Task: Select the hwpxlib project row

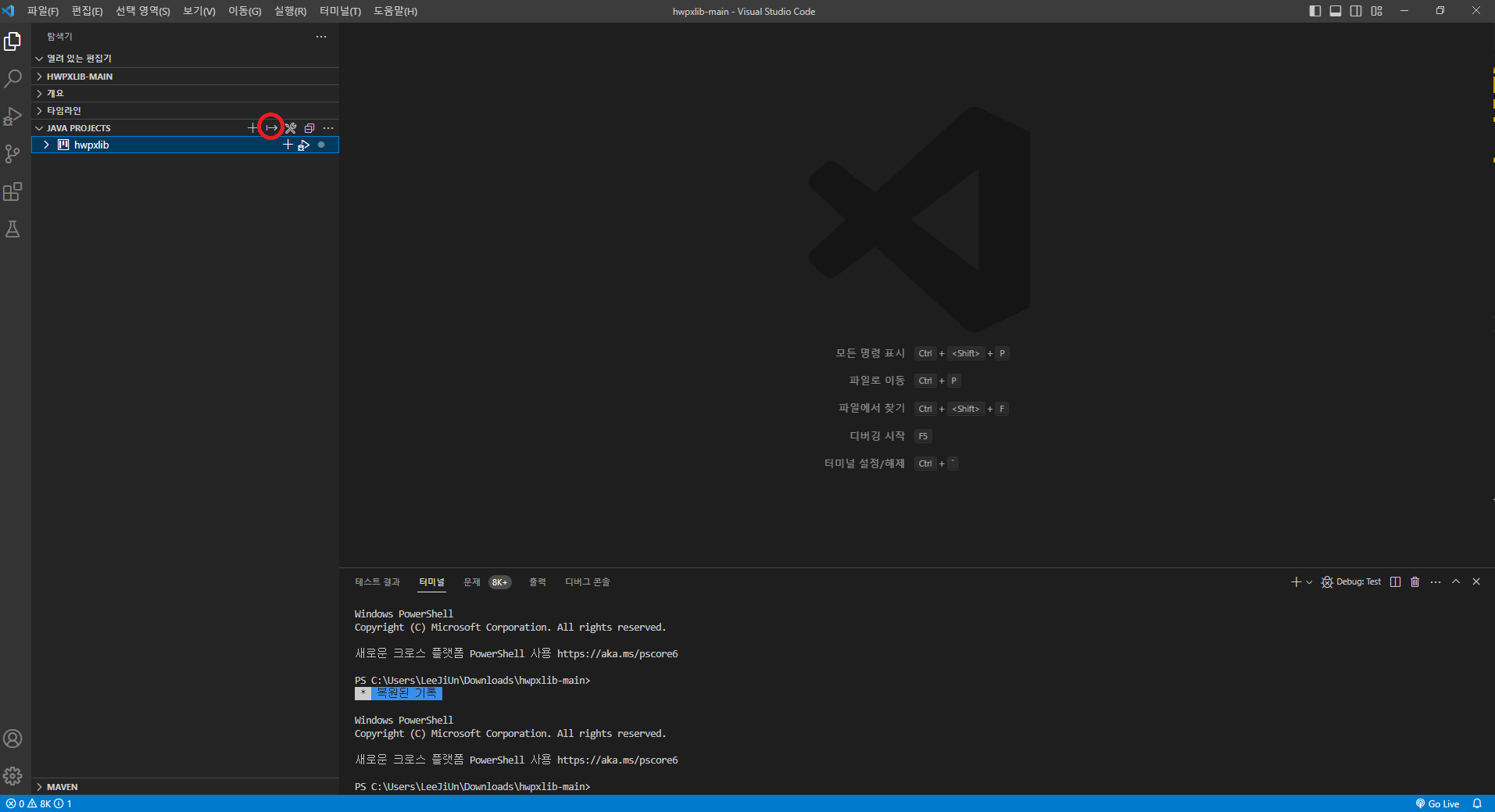Action: click(x=185, y=145)
